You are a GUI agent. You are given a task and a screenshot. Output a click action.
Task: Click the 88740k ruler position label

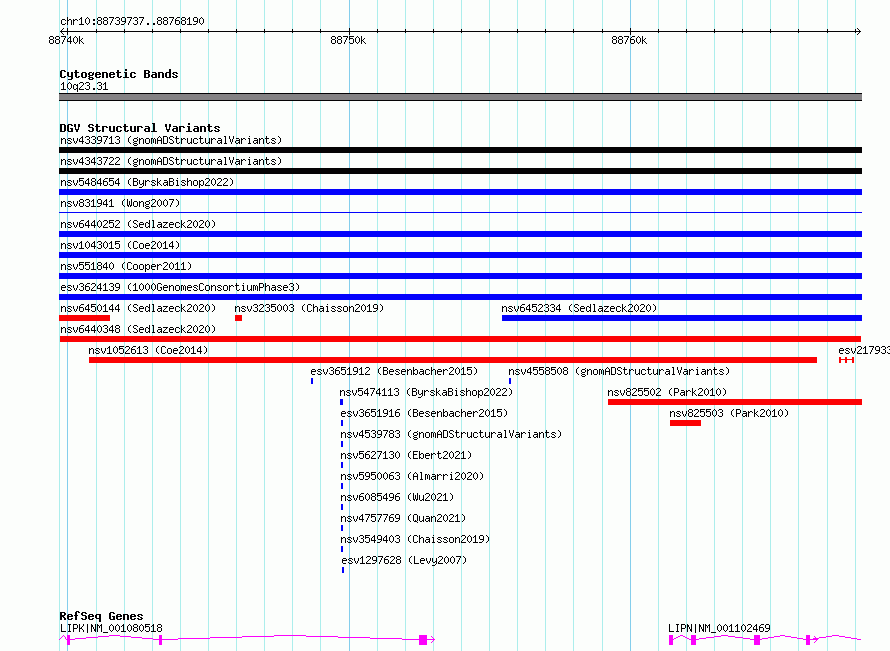66,40
